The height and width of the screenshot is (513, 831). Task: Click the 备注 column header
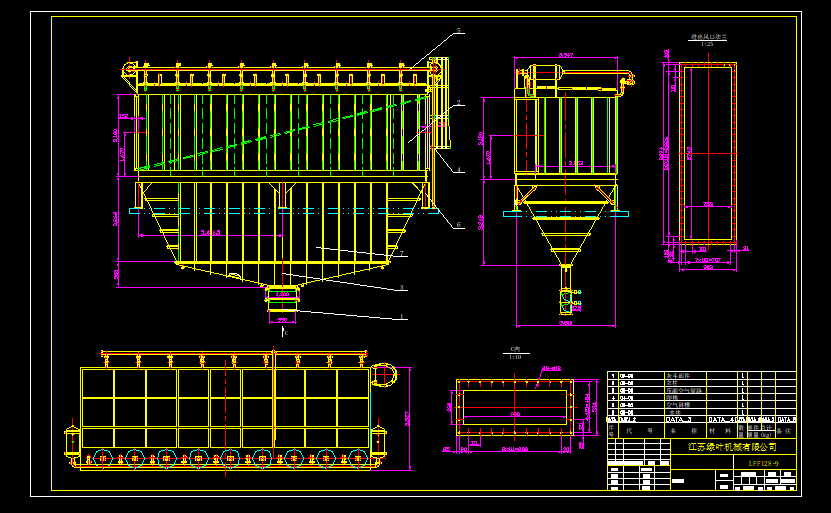point(786,431)
